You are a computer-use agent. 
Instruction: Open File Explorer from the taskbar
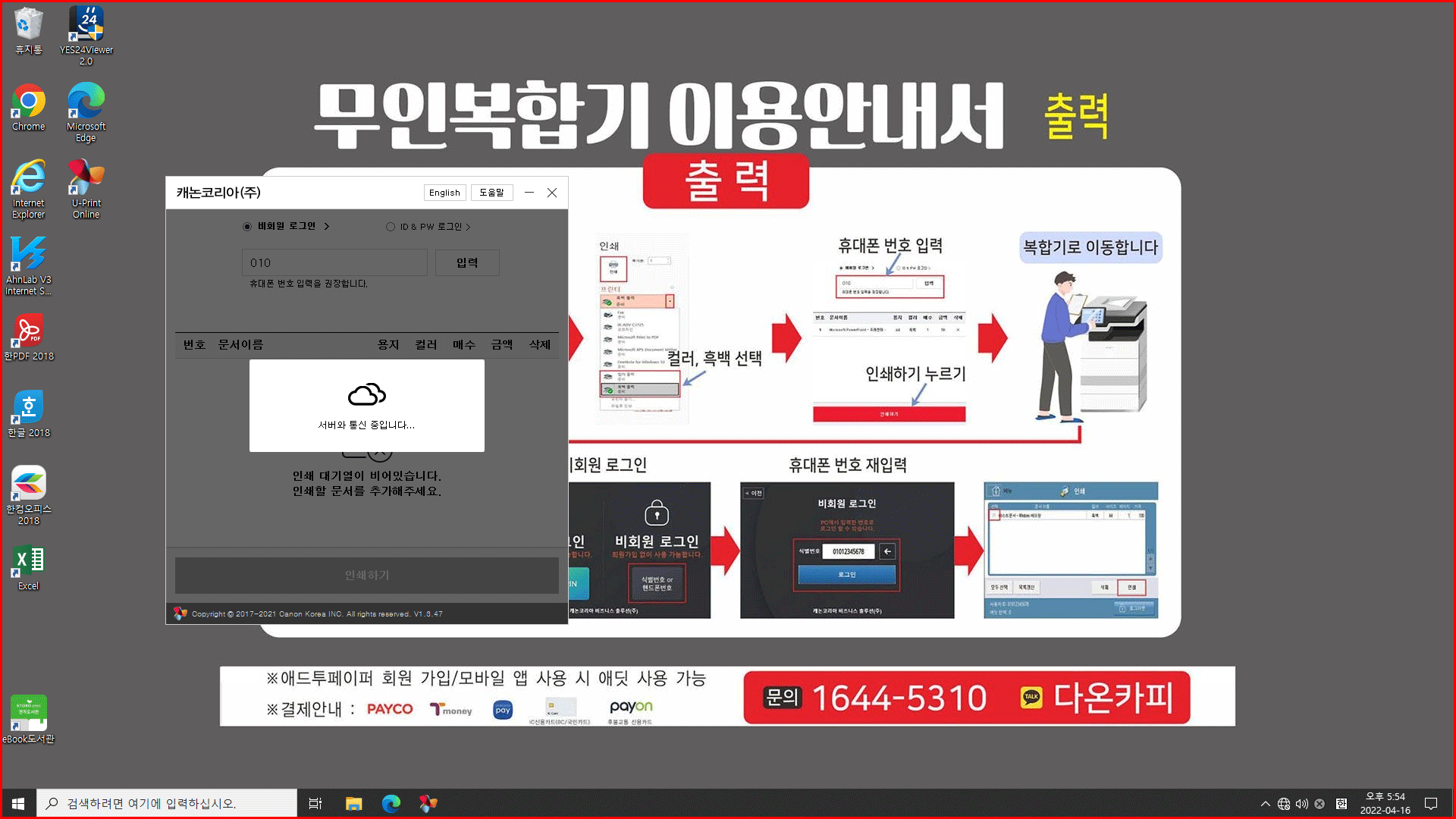click(x=353, y=804)
